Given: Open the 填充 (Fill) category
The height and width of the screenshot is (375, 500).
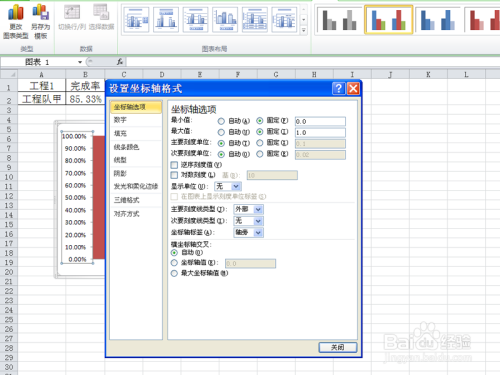Looking at the screenshot, I should click(x=136, y=133).
